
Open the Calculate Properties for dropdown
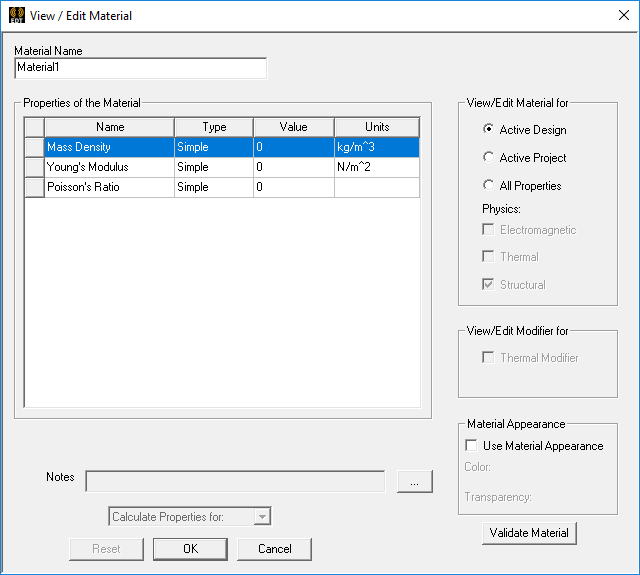[x=262, y=517]
